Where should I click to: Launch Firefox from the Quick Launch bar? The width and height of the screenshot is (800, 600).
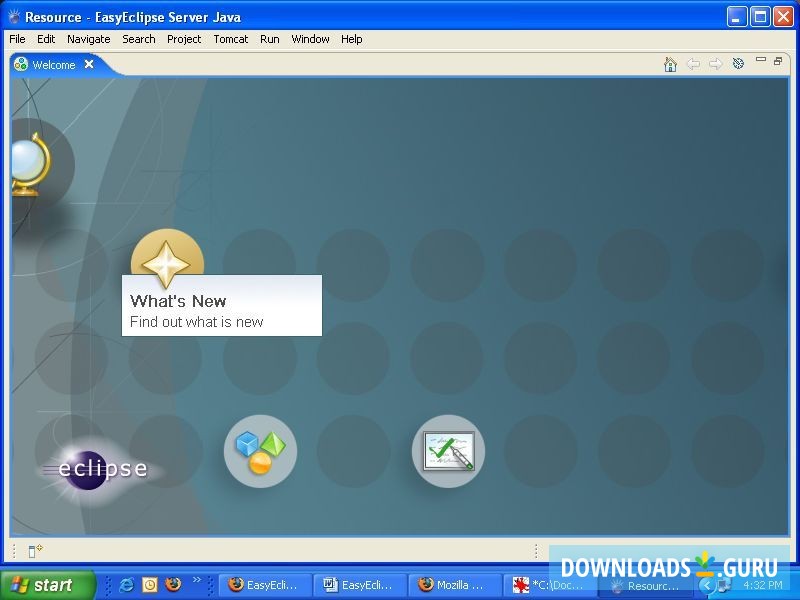pos(174,585)
